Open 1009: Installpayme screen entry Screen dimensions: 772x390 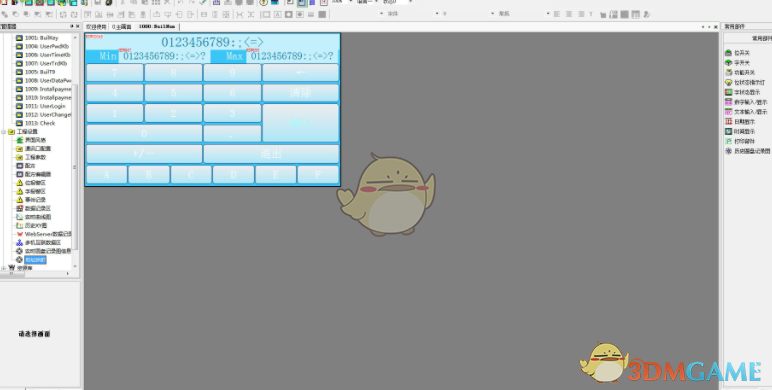click(43, 89)
